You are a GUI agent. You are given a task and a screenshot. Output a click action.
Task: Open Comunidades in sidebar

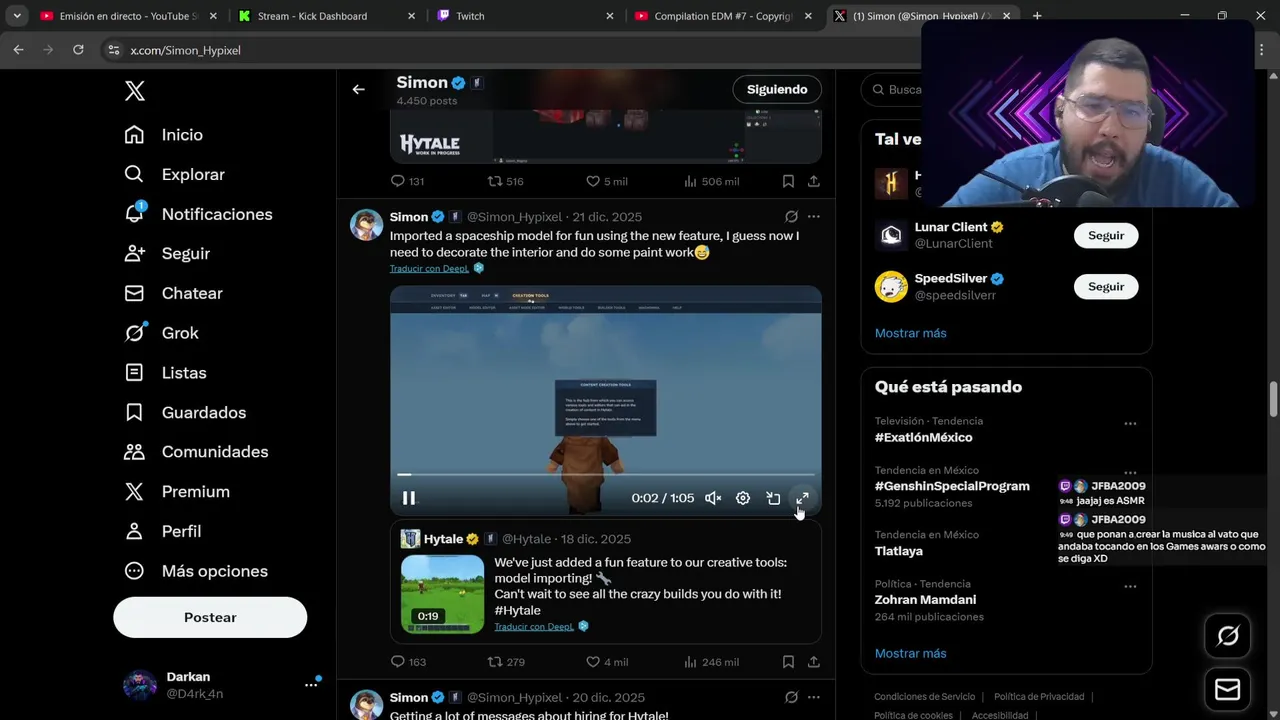pyautogui.click(x=196, y=452)
